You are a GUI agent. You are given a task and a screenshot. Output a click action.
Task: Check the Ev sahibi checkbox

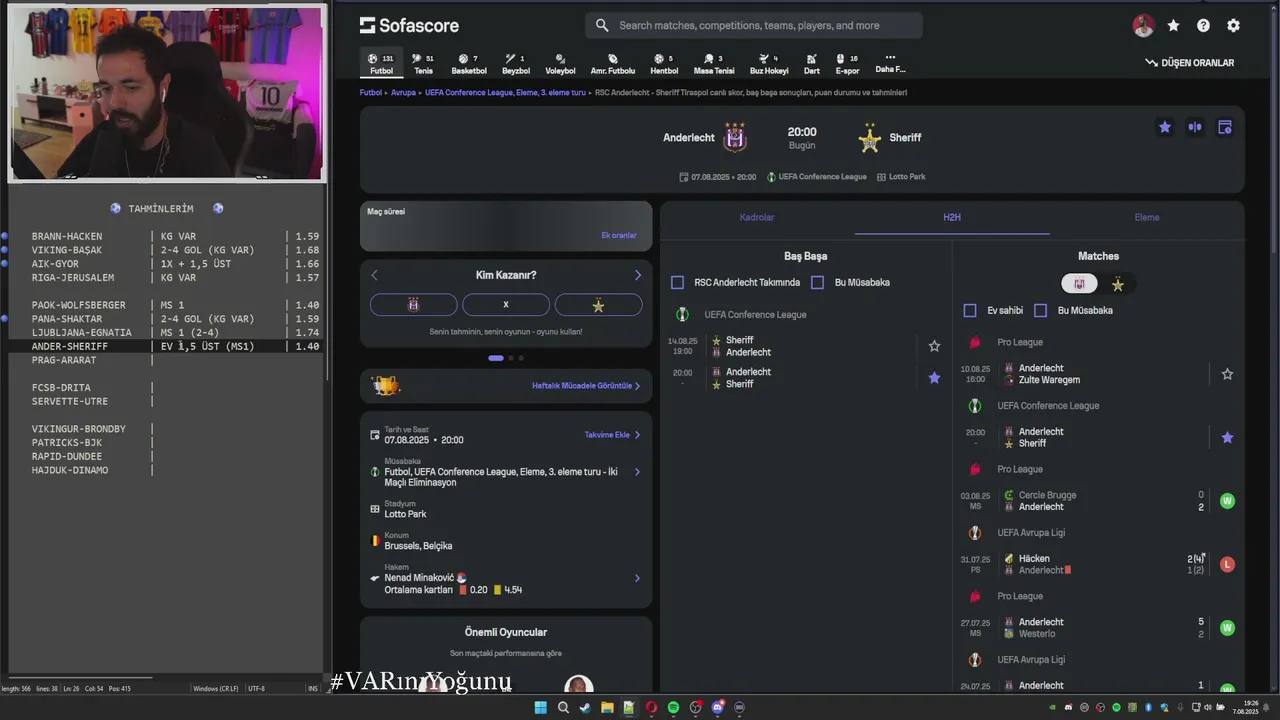point(969,311)
